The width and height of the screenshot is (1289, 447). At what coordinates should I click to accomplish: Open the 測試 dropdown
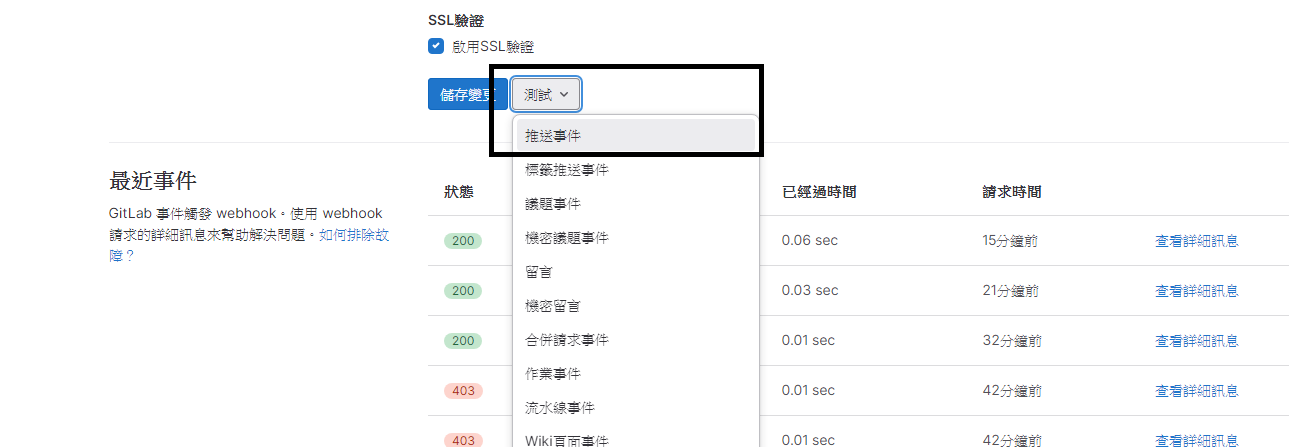[546, 94]
